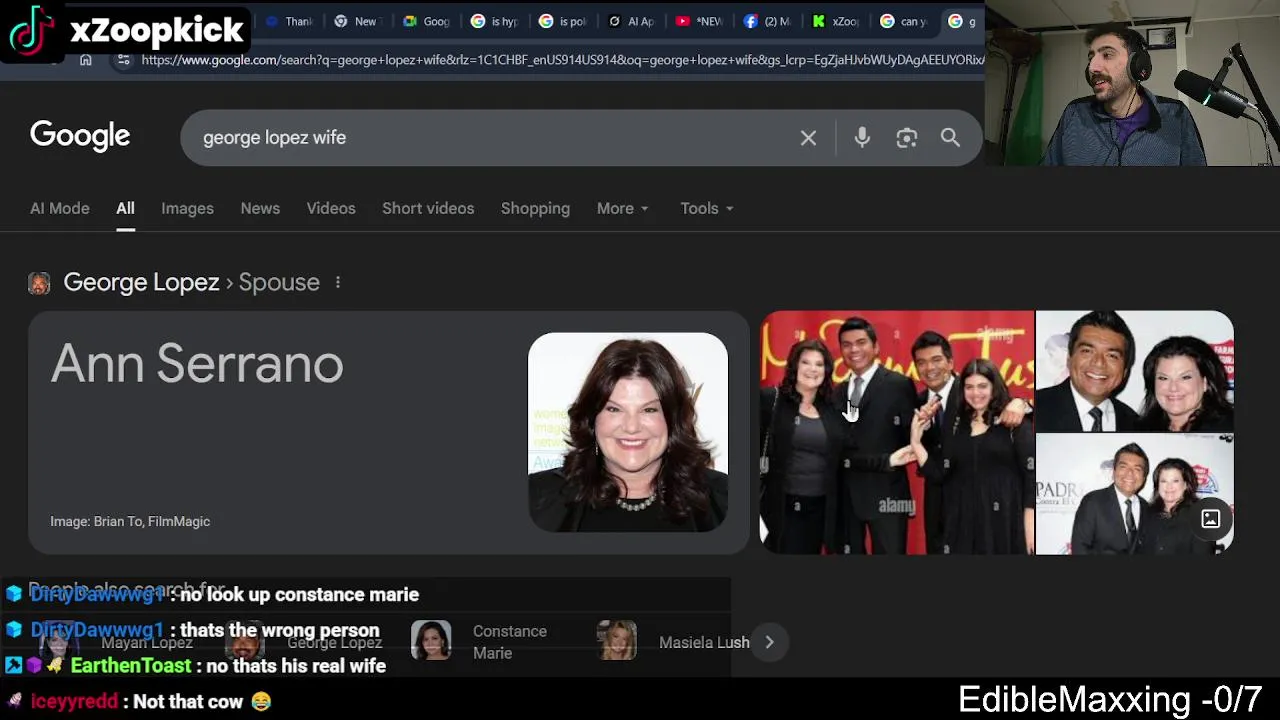This screenshot has width=1280, height=720.
Task: Switch to the 'is pol' Google tab
Action: (x=562, y=21)
